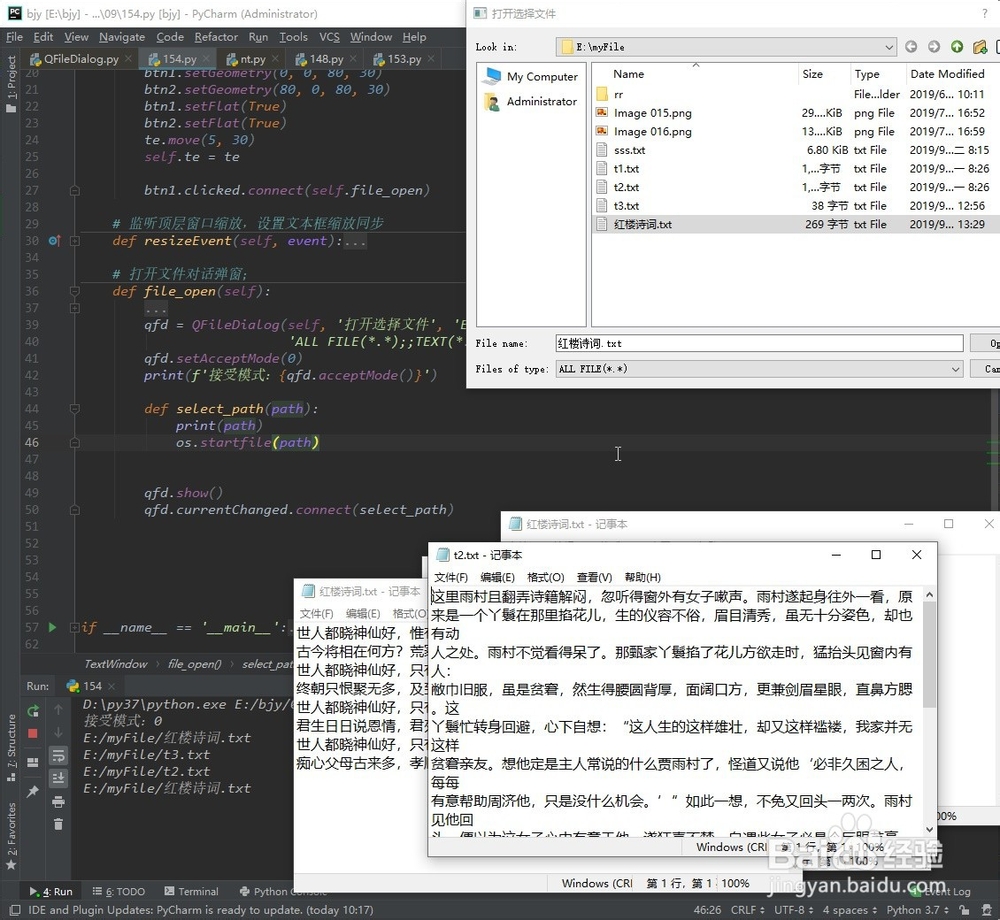The width and height of the screenshot is (1000, 920).
Task: Close the QFileDialog.py editor tab
Action: coord(128,59)
